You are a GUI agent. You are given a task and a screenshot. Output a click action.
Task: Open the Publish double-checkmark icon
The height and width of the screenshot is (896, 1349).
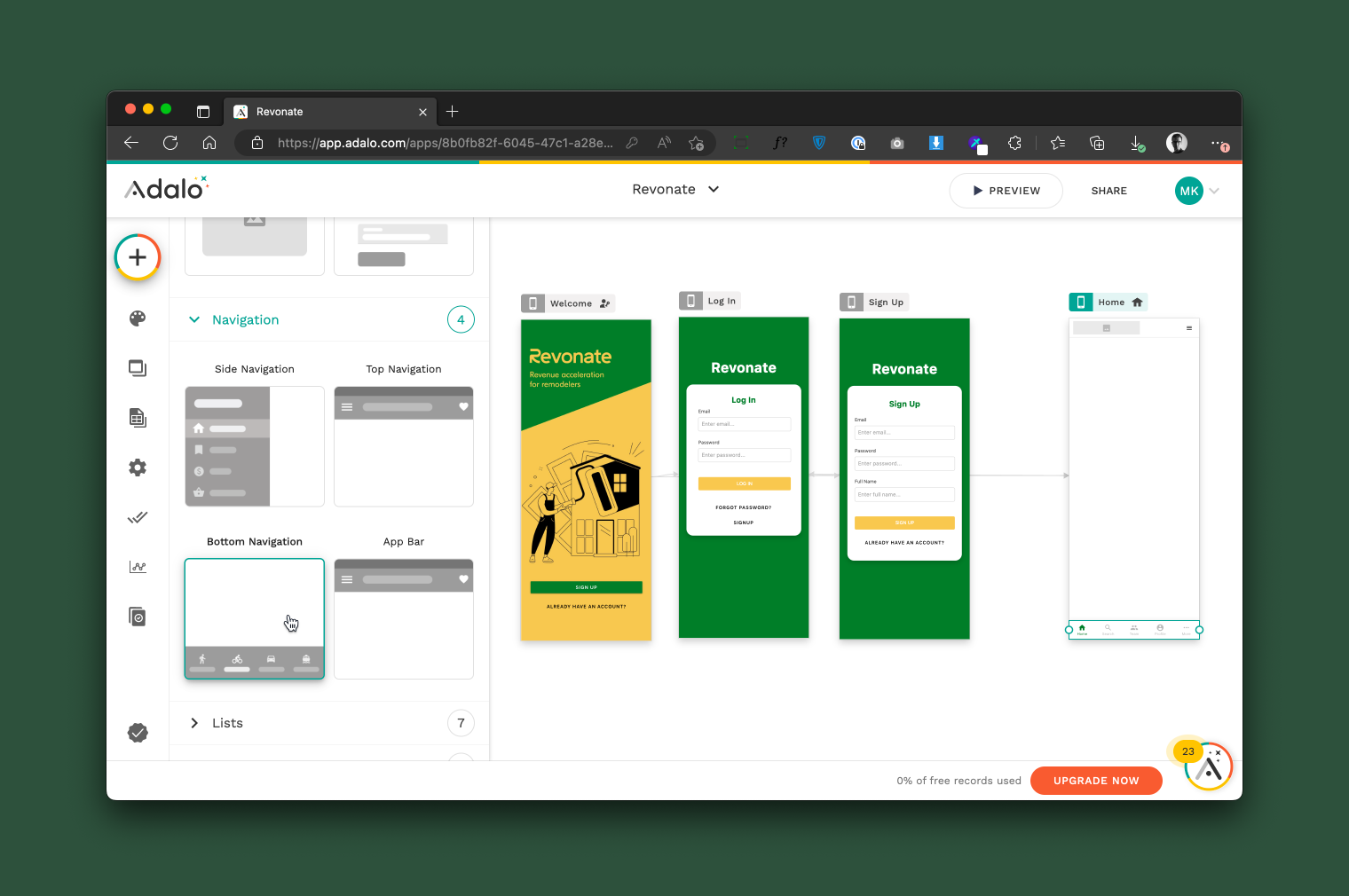[138, 517]
